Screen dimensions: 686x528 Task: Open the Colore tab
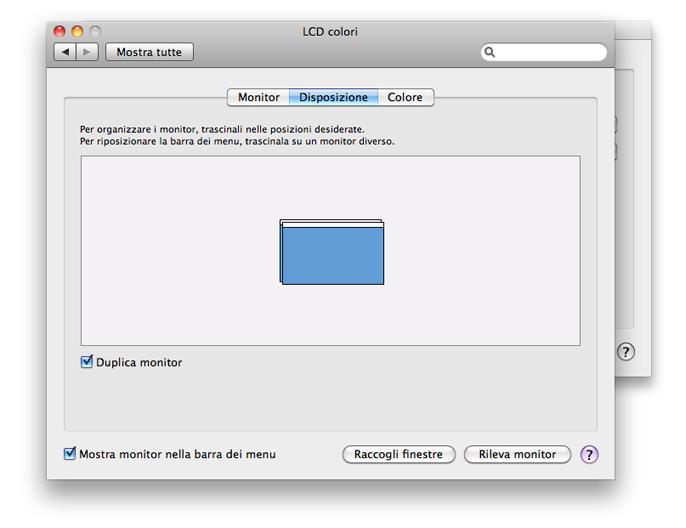click(405, 97)
